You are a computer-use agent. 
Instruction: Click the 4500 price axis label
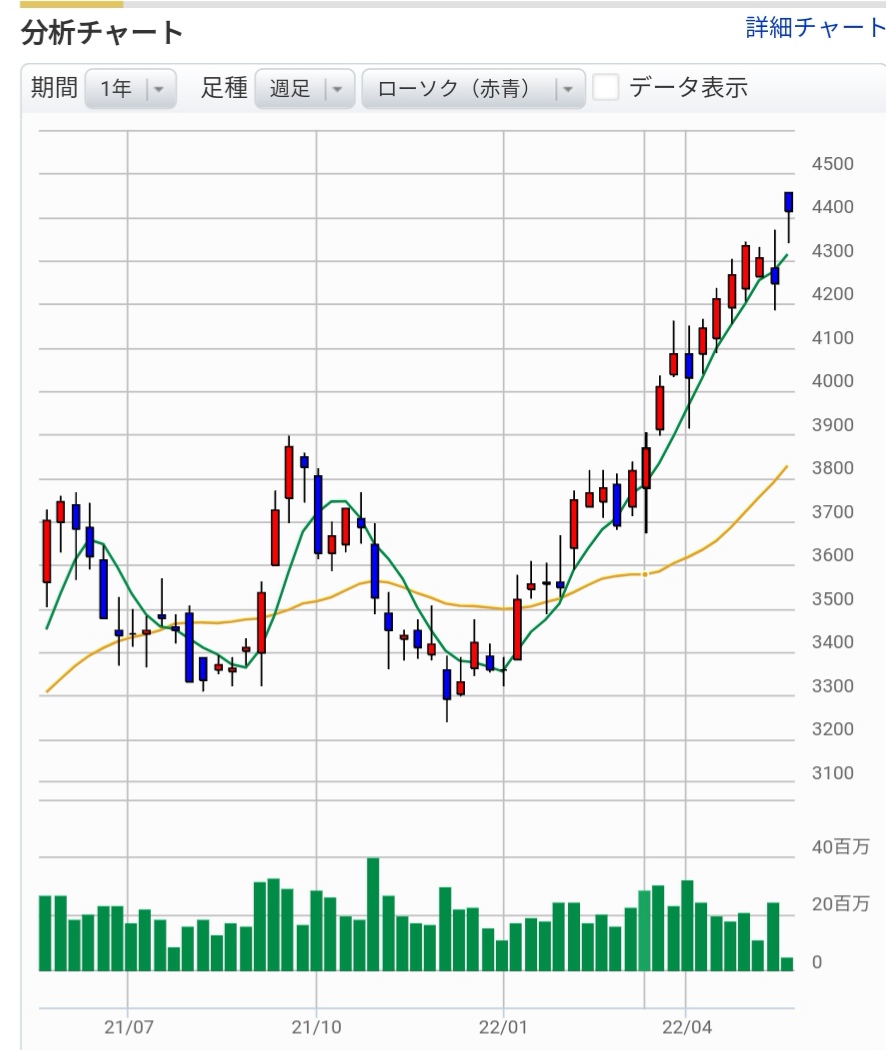pos(832,164)
